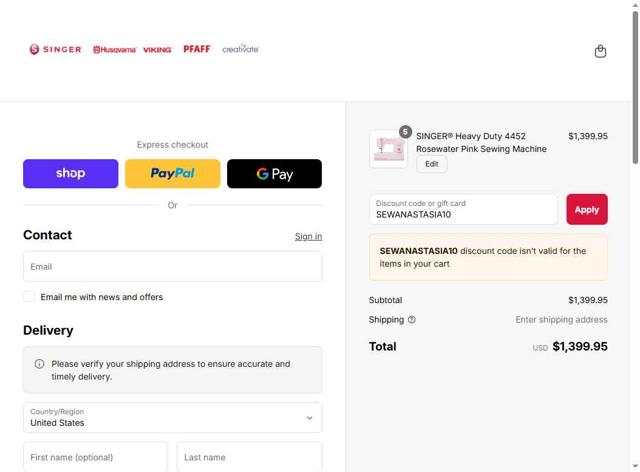The image size is (640, 472).
Task: Click the PFAFF brand logo
Action: pos(197,49)
